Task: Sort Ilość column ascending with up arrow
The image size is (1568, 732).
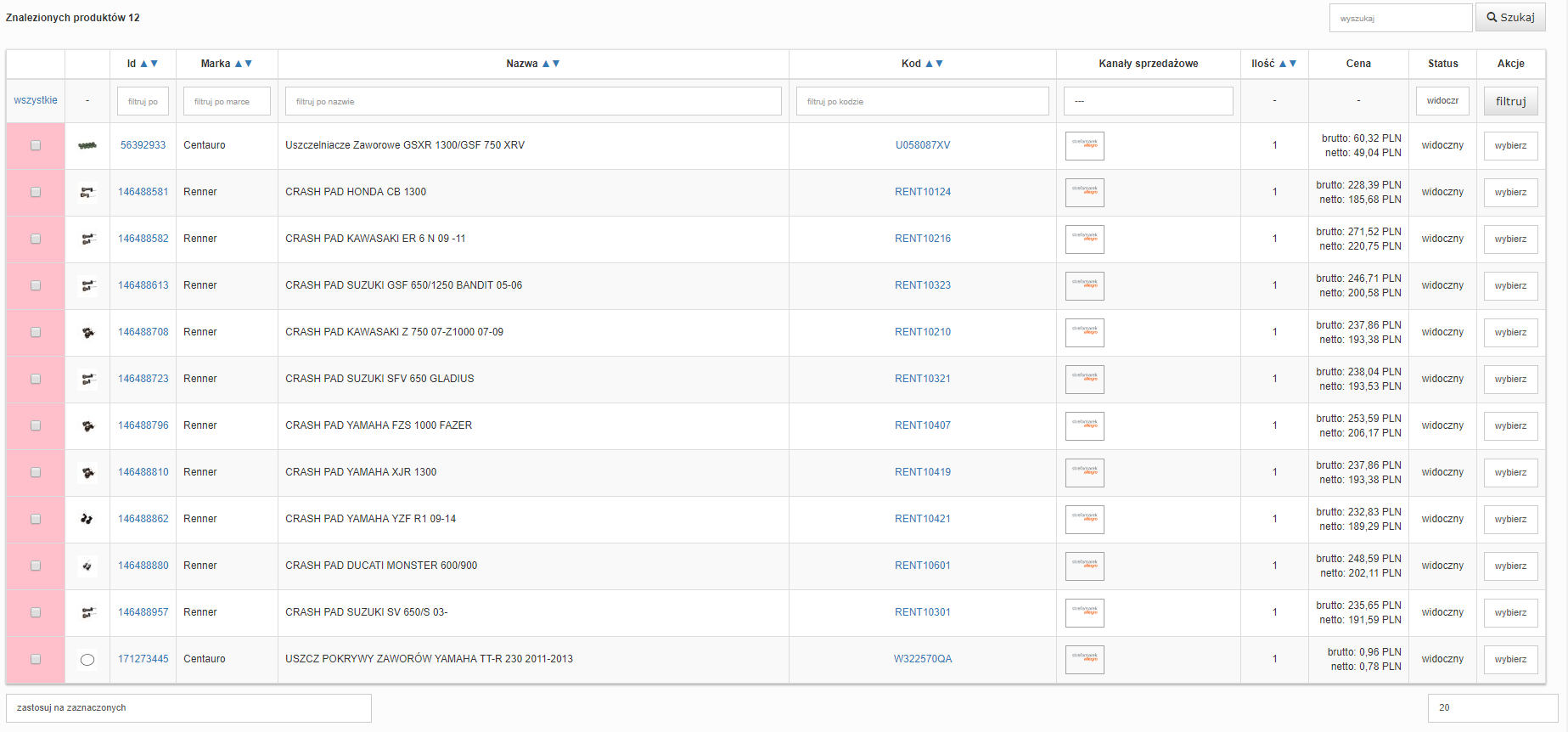Action: point(1283,64)
